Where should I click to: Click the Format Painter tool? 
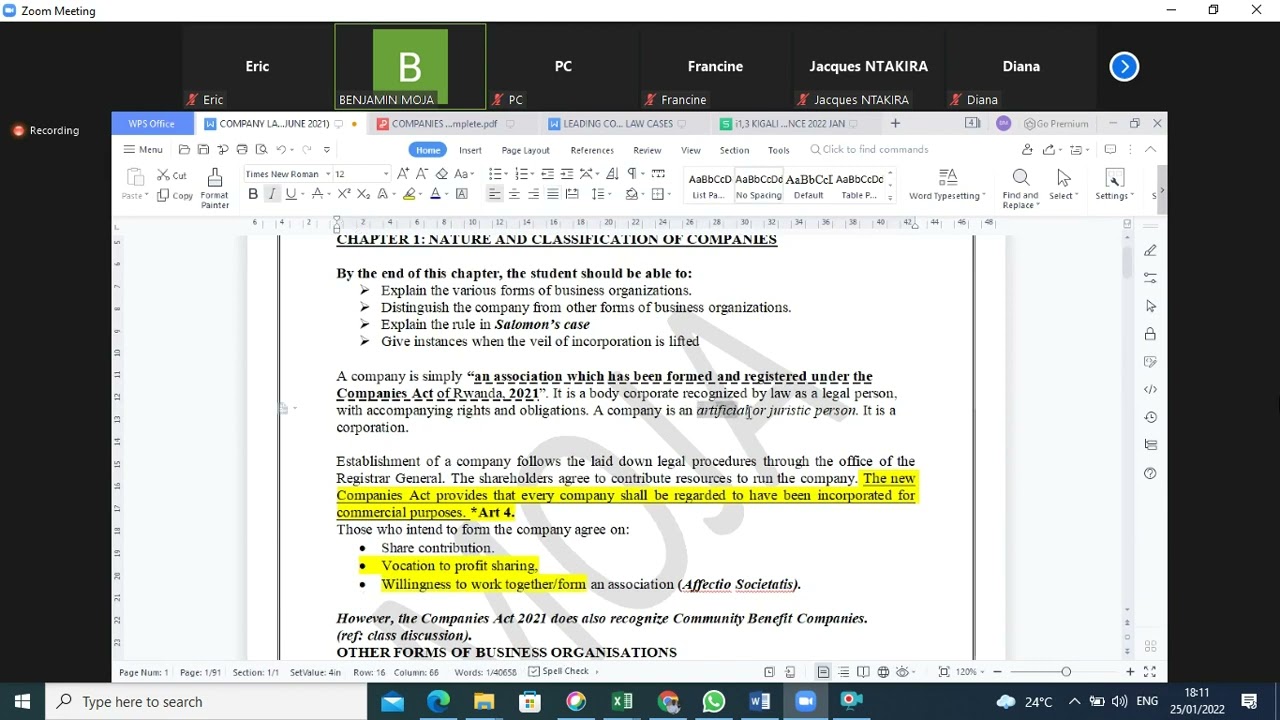point(215,186)
